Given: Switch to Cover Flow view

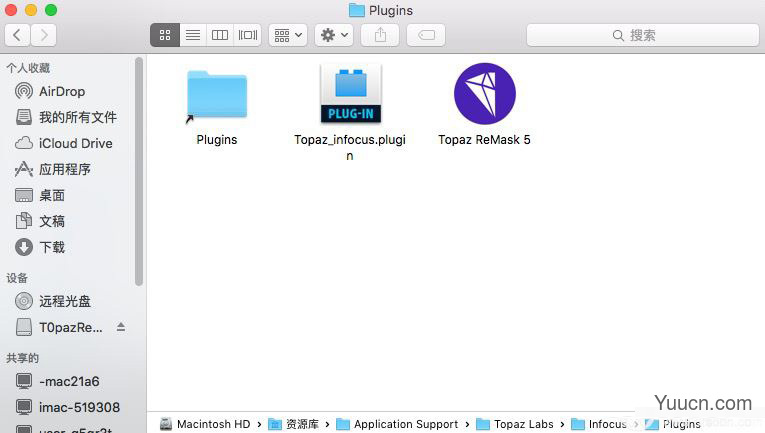Looking at the screenshot, I should coord(247,35).
